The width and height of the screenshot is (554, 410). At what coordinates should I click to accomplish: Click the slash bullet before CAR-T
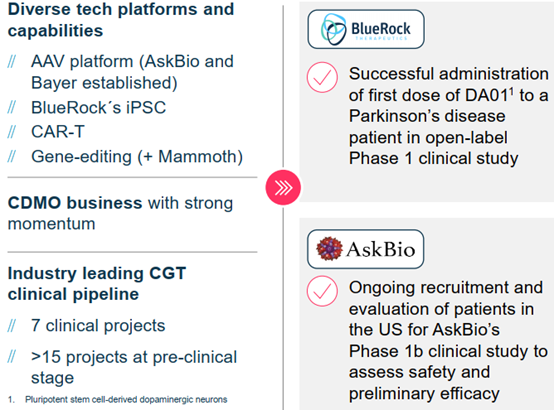coord(12,132)
